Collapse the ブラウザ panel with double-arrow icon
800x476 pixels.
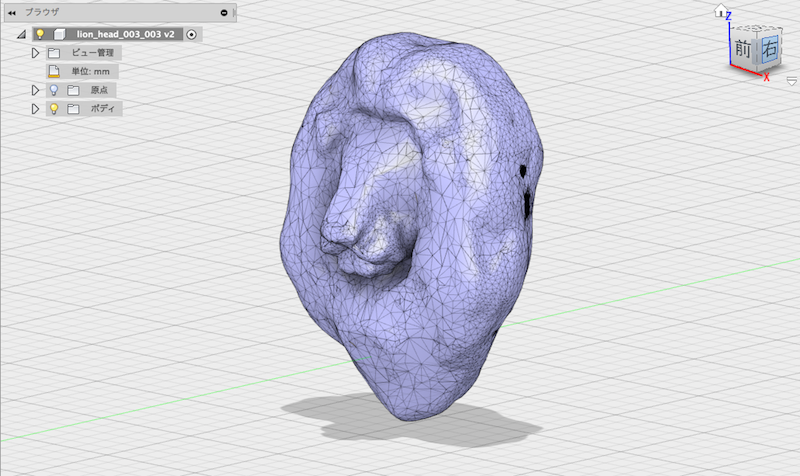point(12,13)
